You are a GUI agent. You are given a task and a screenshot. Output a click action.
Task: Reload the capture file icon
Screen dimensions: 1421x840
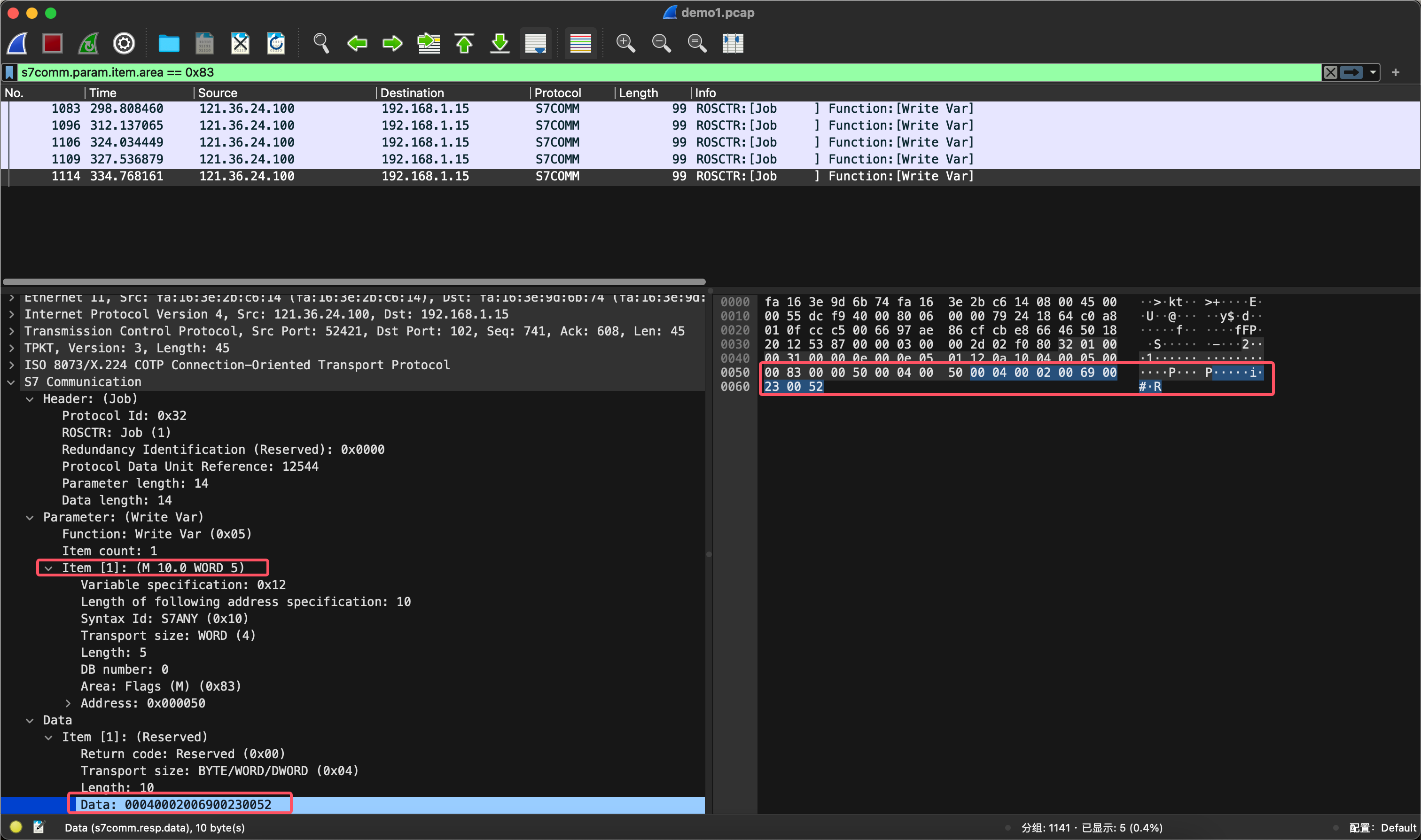point(276,43)
